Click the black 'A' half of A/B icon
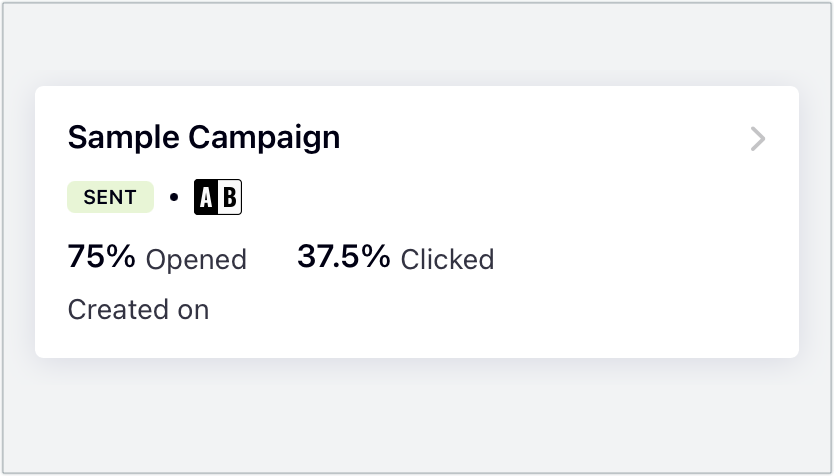The width and height of the screenshot is (834, 476). [206, 197]
